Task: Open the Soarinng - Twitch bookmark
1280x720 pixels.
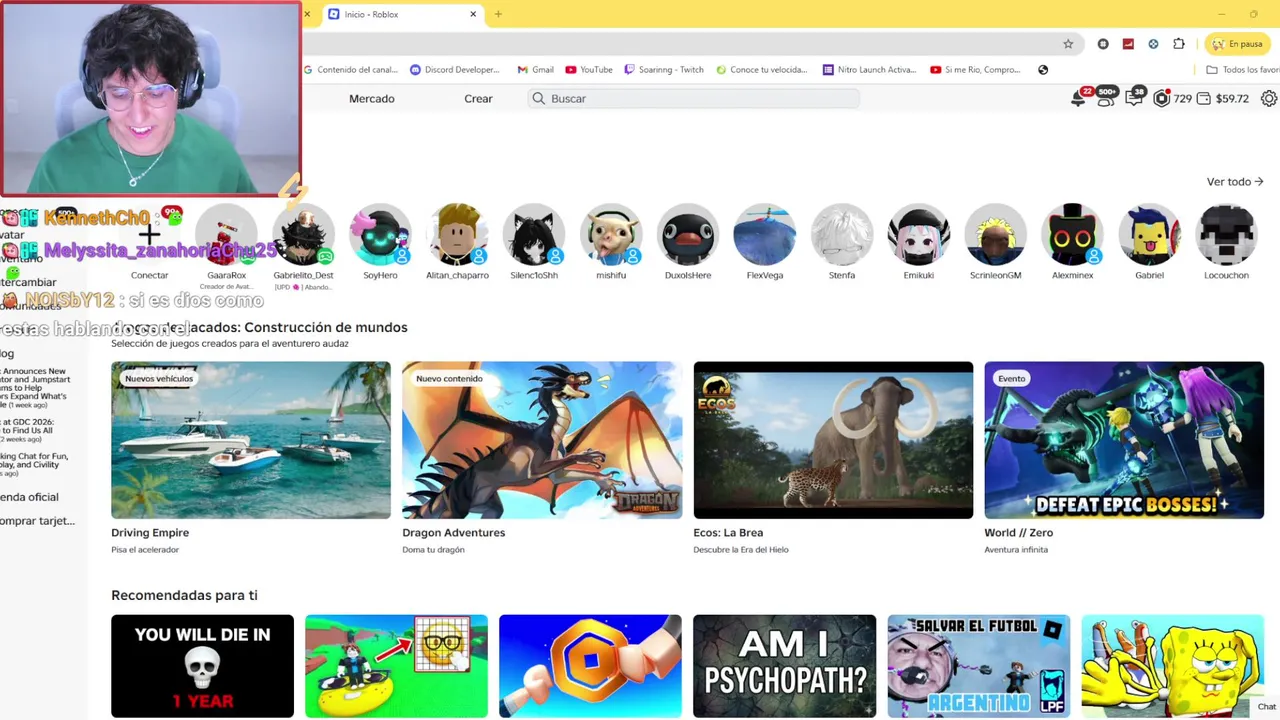Action: click(664, 70)
